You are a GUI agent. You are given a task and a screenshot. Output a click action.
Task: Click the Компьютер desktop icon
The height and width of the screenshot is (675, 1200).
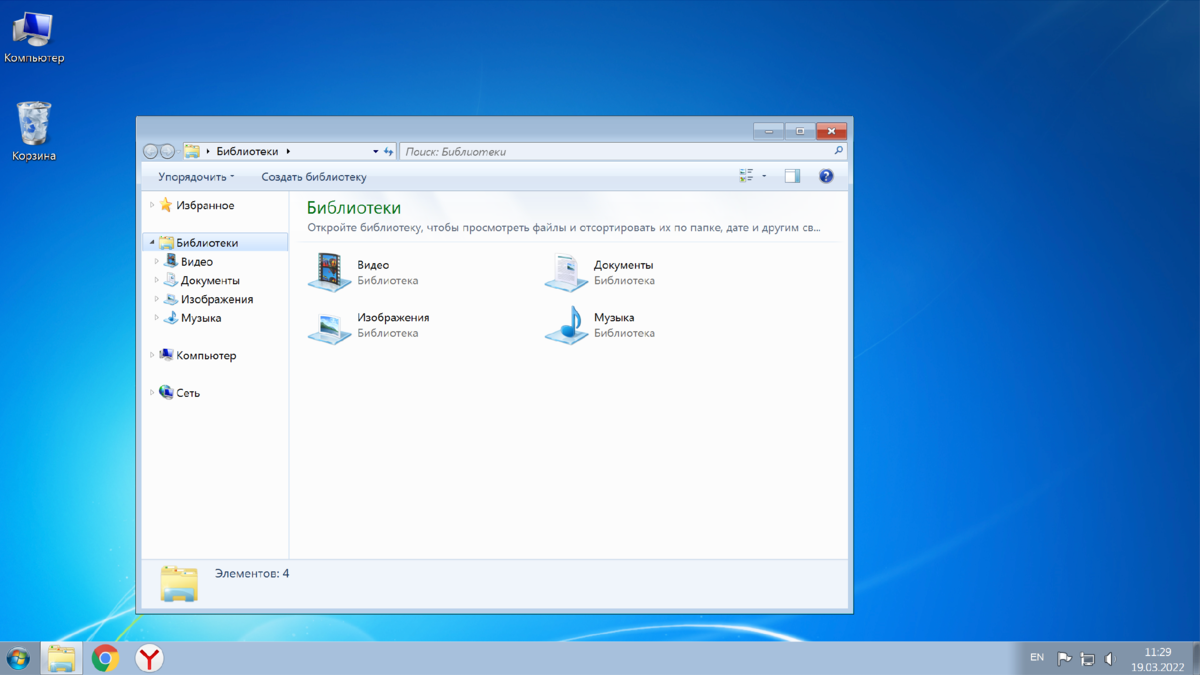coord(33,37)
